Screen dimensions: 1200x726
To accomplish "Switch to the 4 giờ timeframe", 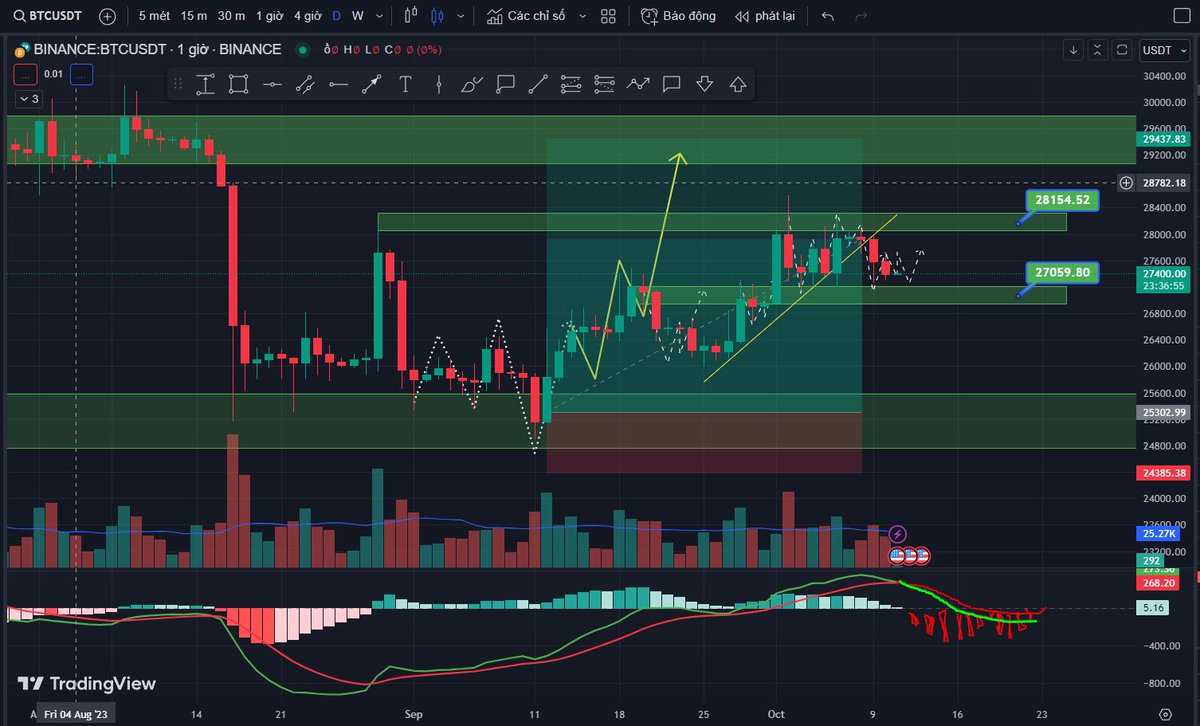I will coord(307,16).
